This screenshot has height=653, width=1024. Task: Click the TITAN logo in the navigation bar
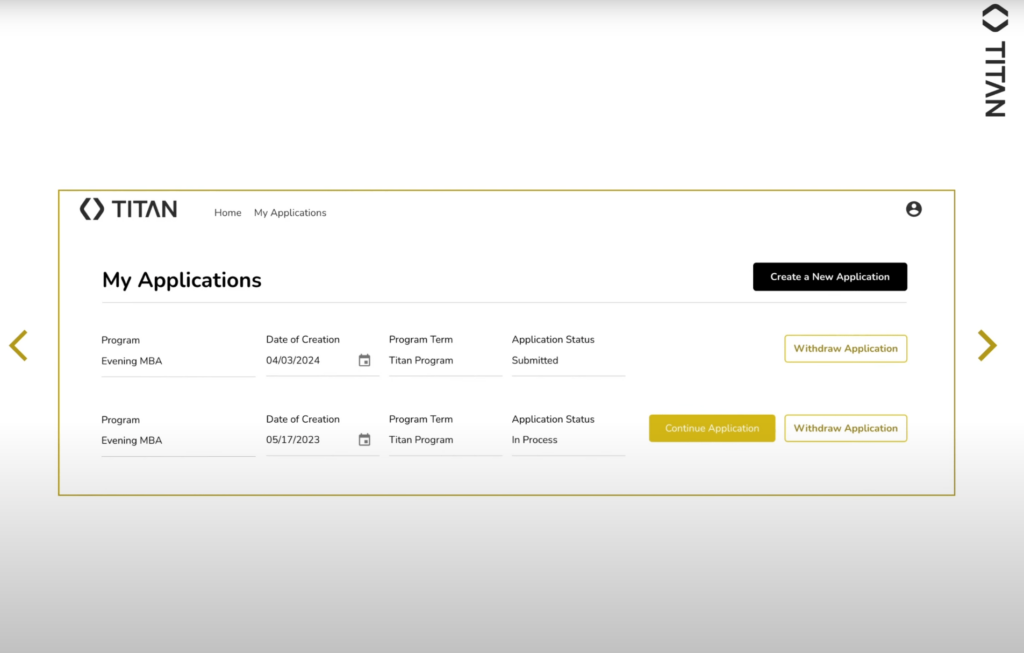128,210
